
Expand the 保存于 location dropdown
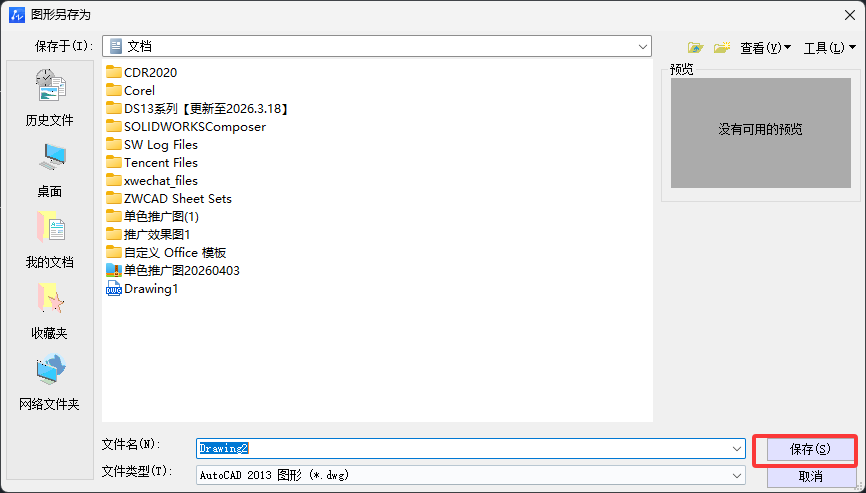pos(642,46)
